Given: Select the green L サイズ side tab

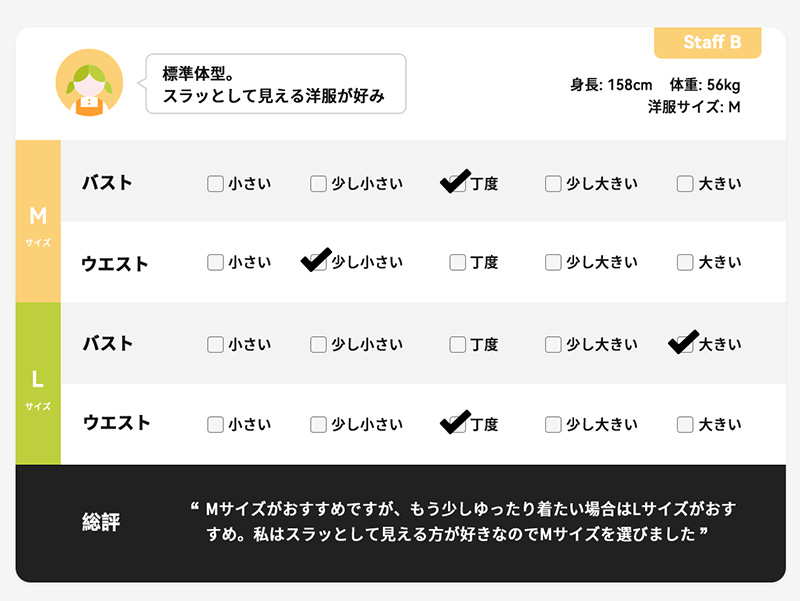Looking at the screenshot, I should 38,384.
